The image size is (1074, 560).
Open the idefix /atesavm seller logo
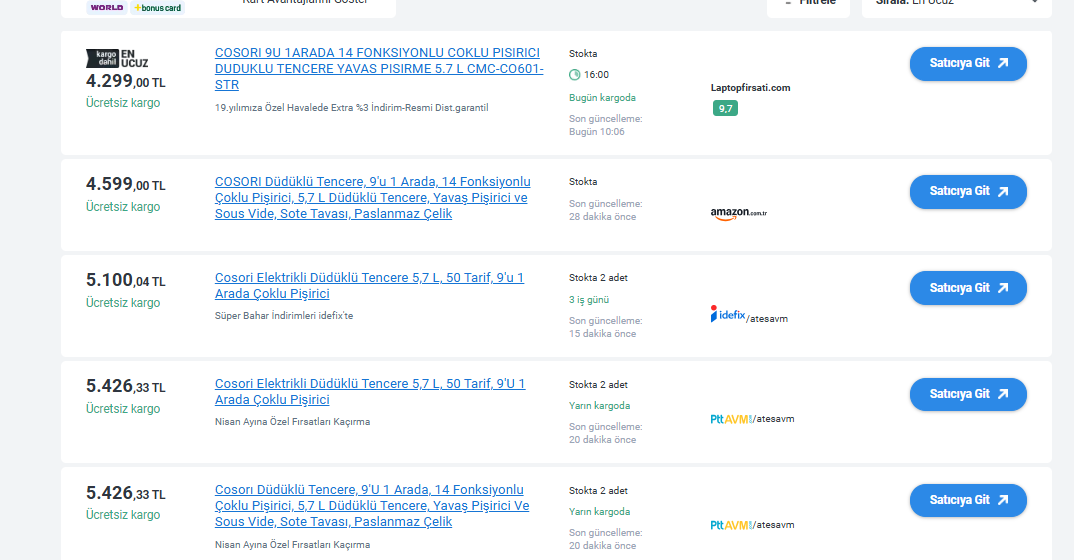pyautogui.click(x=749, y=315)
